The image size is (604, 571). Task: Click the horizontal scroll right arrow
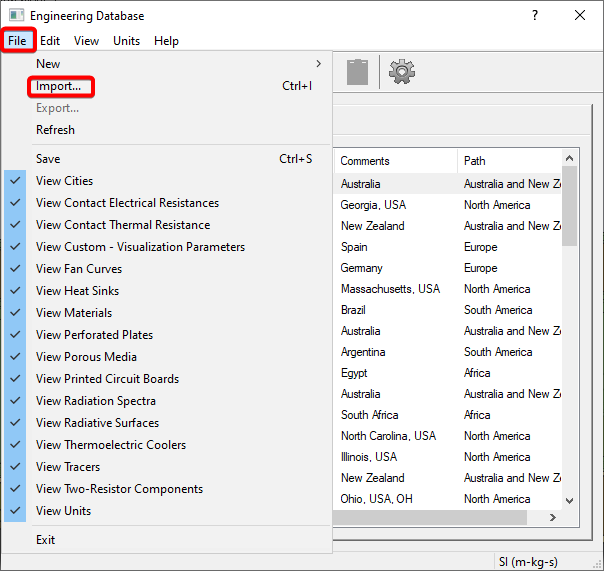tap(552, 517)
